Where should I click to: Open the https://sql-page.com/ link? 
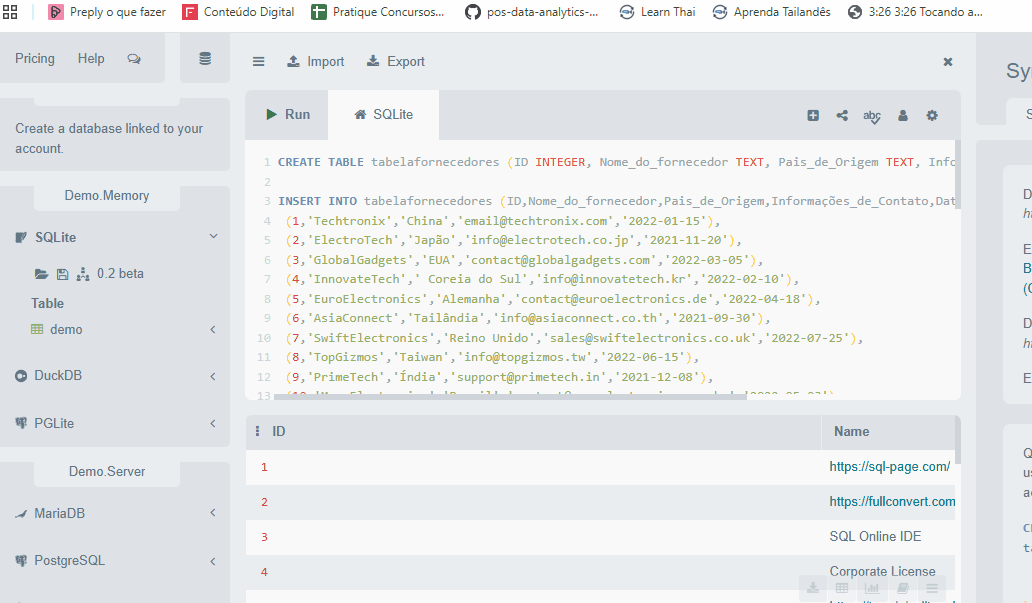[x=889, y=467]
